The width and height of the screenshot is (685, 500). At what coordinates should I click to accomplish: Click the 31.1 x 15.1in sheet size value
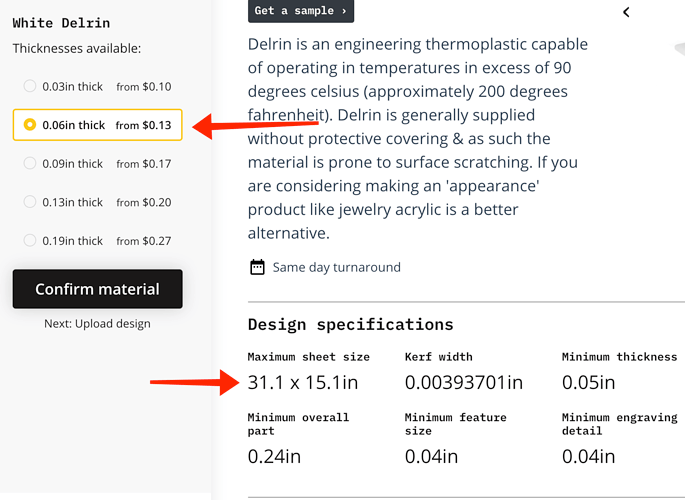(x=303, y=382)
